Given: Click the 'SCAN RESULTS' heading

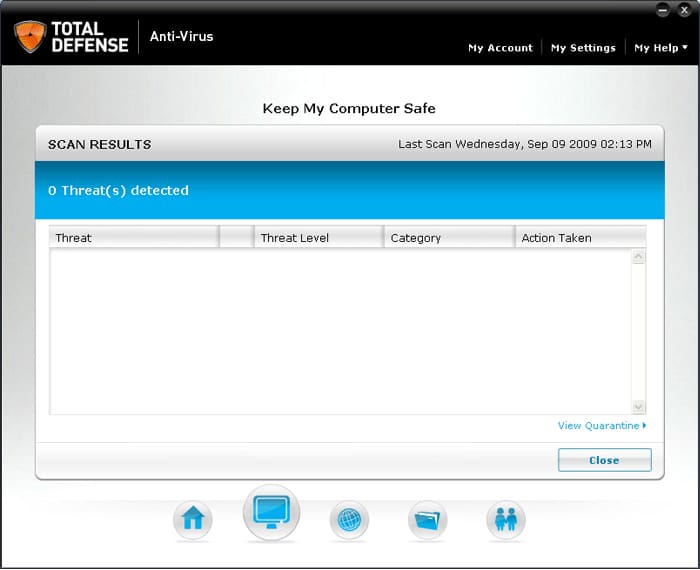Looking at the screenshot, I should point(100,145).
